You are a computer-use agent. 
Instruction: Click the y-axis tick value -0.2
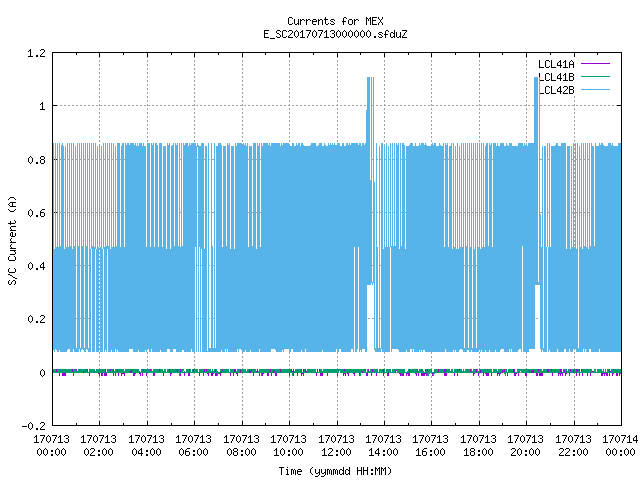[33, 426]
